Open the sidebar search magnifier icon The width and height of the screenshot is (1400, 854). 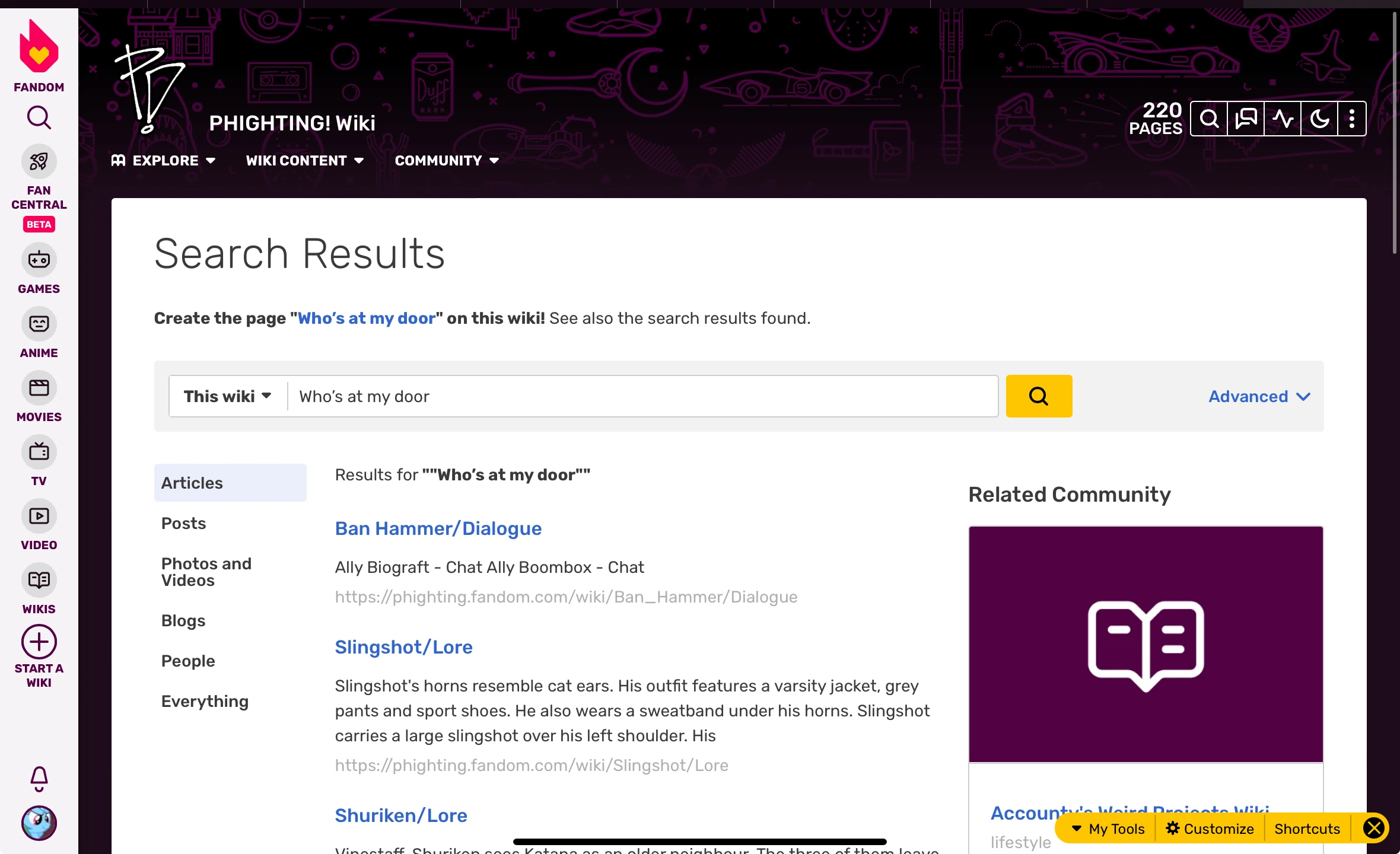tap(39, 117)
